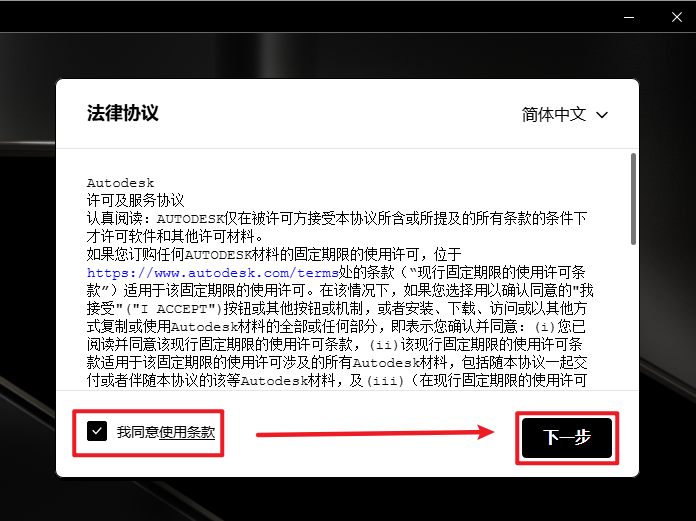Click the 我同意 label text
This screenshot has height=521, width=696.
click(x=138, y=432)
